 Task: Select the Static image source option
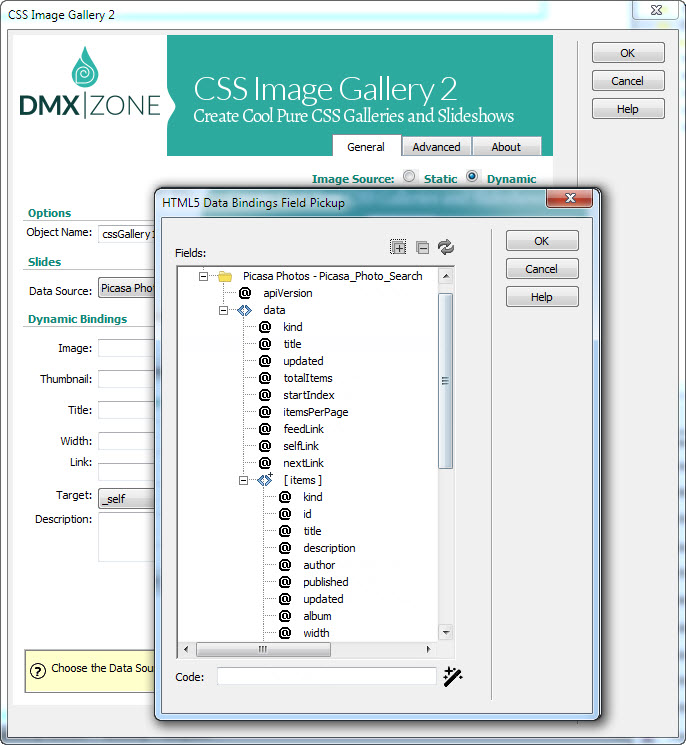point(409,177)
